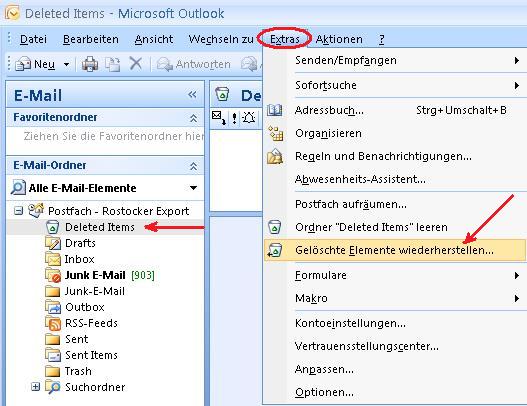Select the Deleted Items folder
The image size is (527, 406).
click(x=100, y=227)
